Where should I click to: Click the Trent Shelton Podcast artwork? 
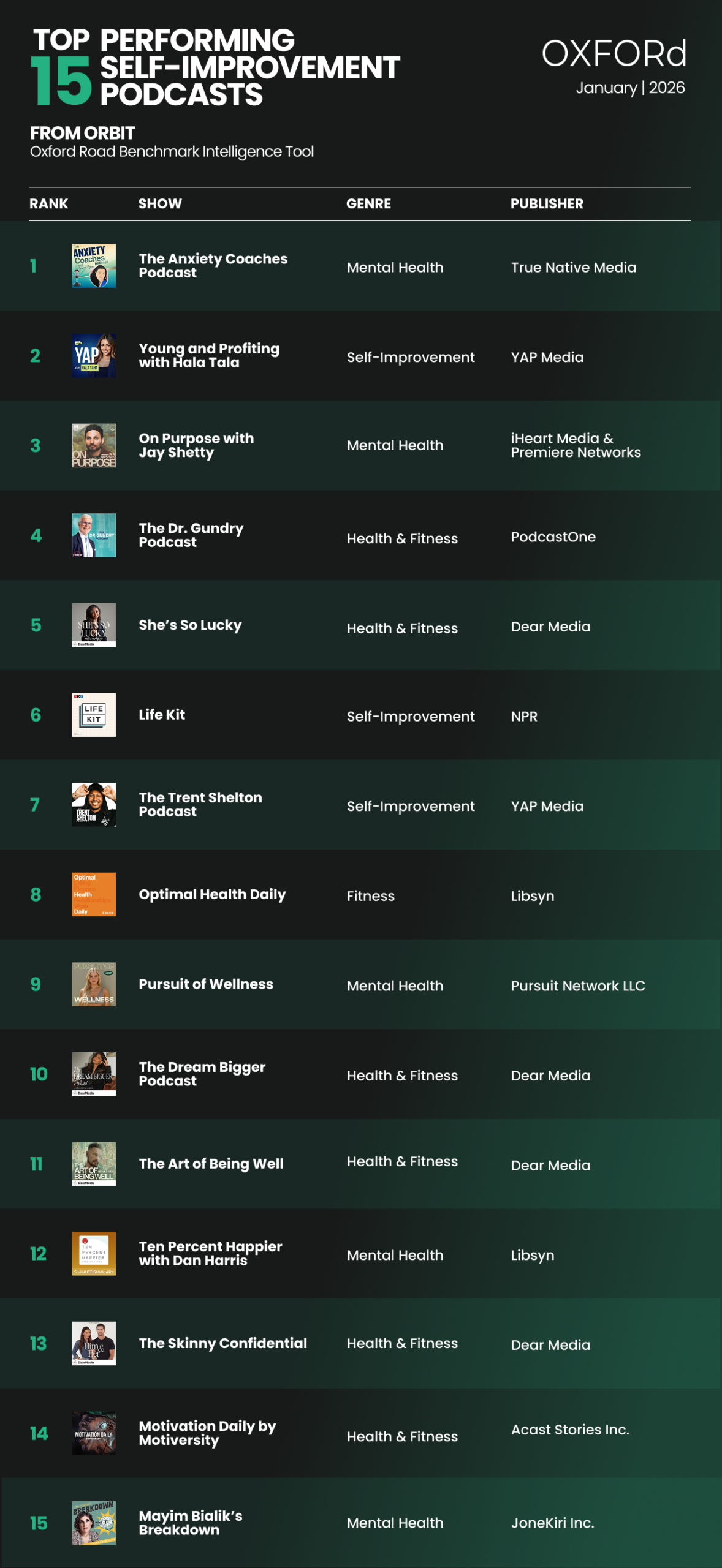tap(94, 805)
